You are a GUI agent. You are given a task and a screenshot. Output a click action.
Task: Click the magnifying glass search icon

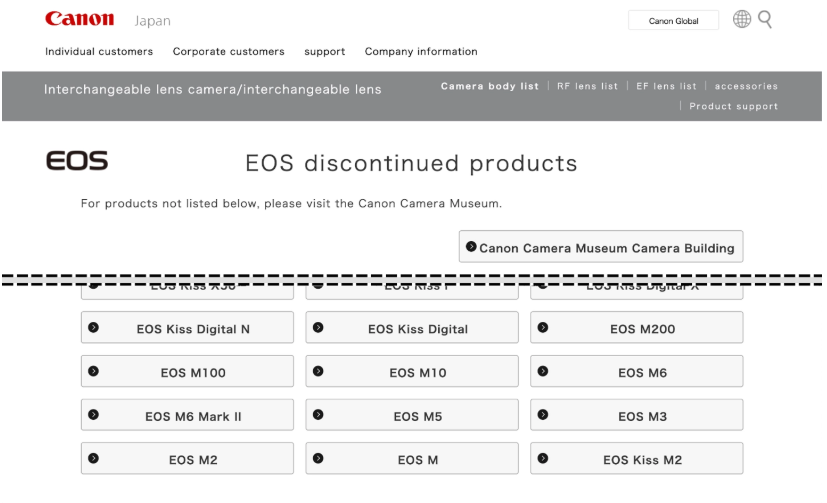pos(765,20)
